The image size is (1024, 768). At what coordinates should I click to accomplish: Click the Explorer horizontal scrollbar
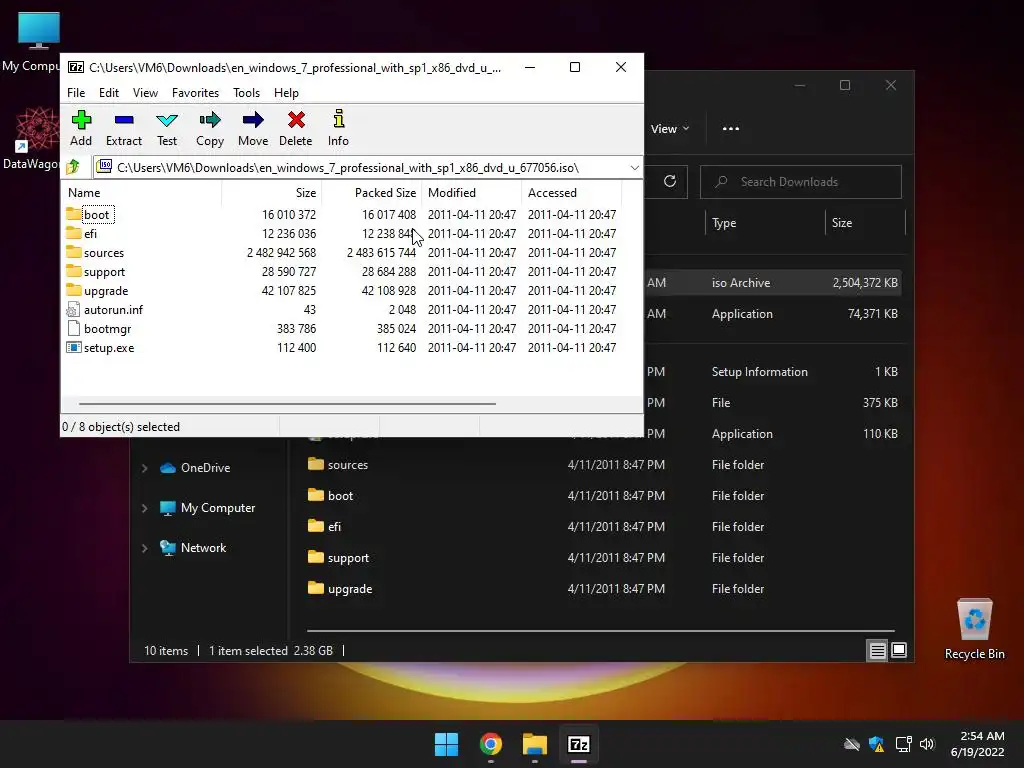[x=600, y=631]
